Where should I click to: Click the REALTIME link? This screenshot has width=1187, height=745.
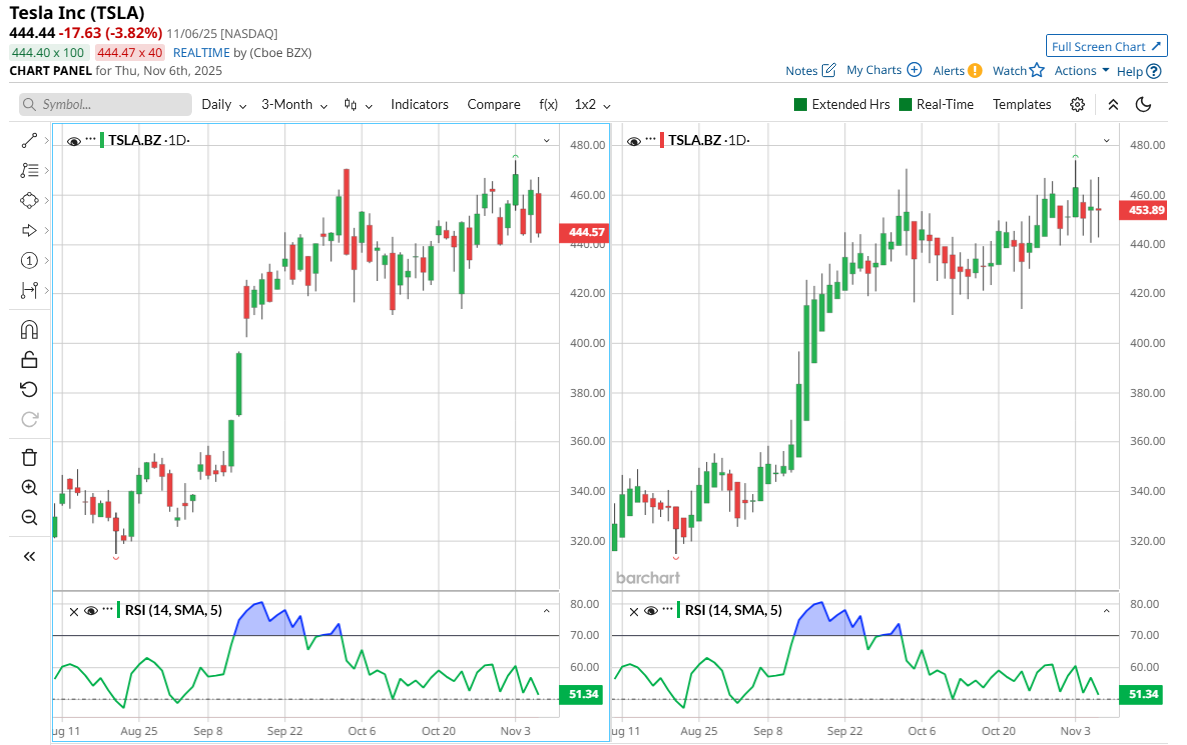(x=201, y=52)
